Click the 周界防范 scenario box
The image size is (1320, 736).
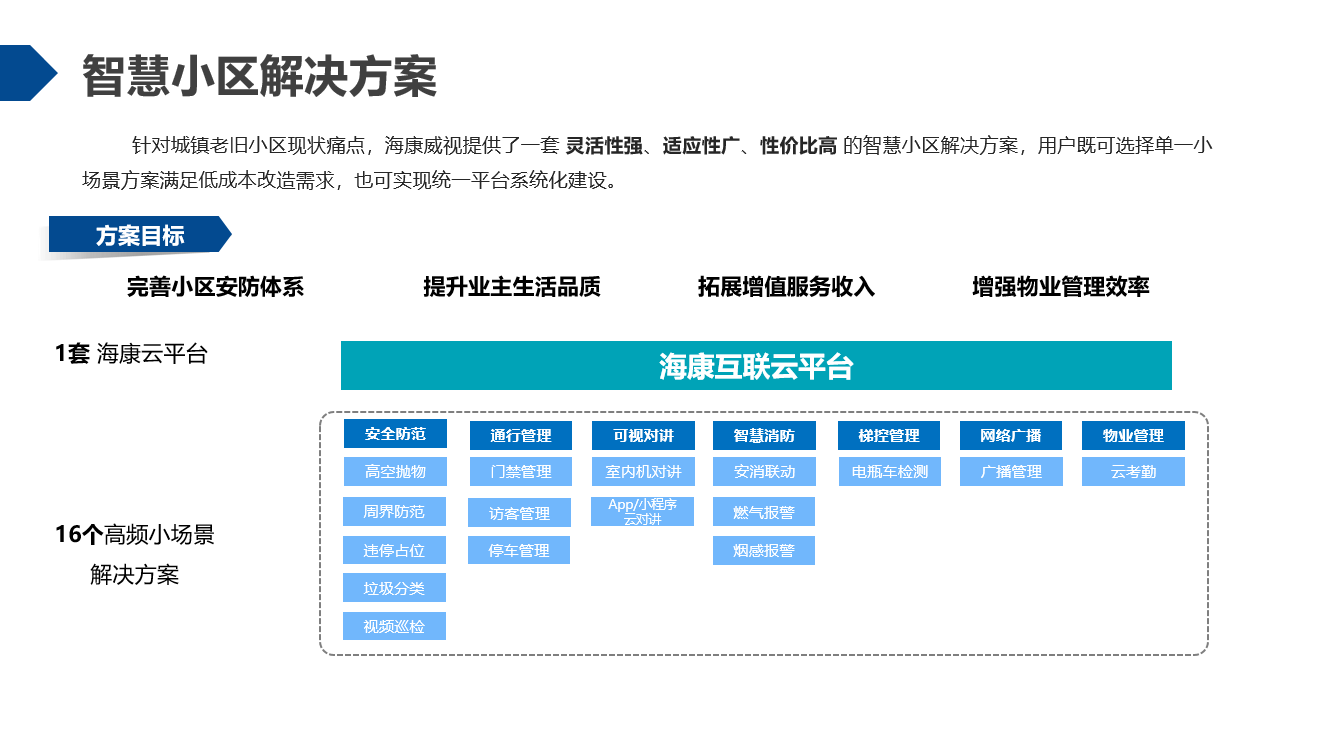pos(395,511)
